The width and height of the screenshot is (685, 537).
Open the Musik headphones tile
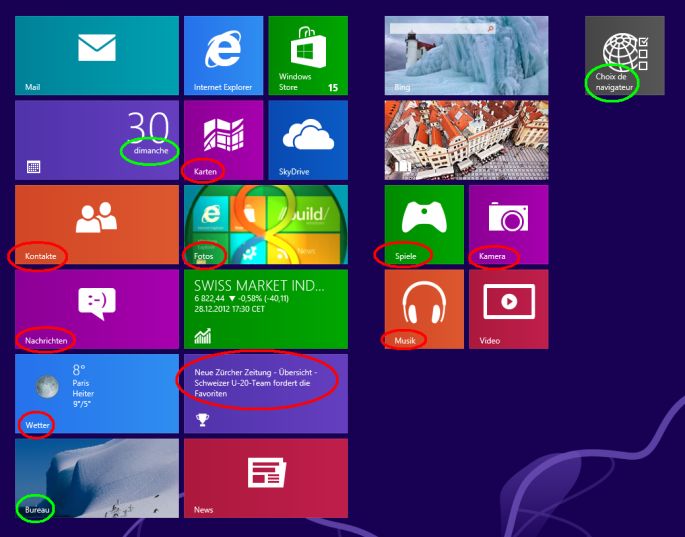click(424, 309)
